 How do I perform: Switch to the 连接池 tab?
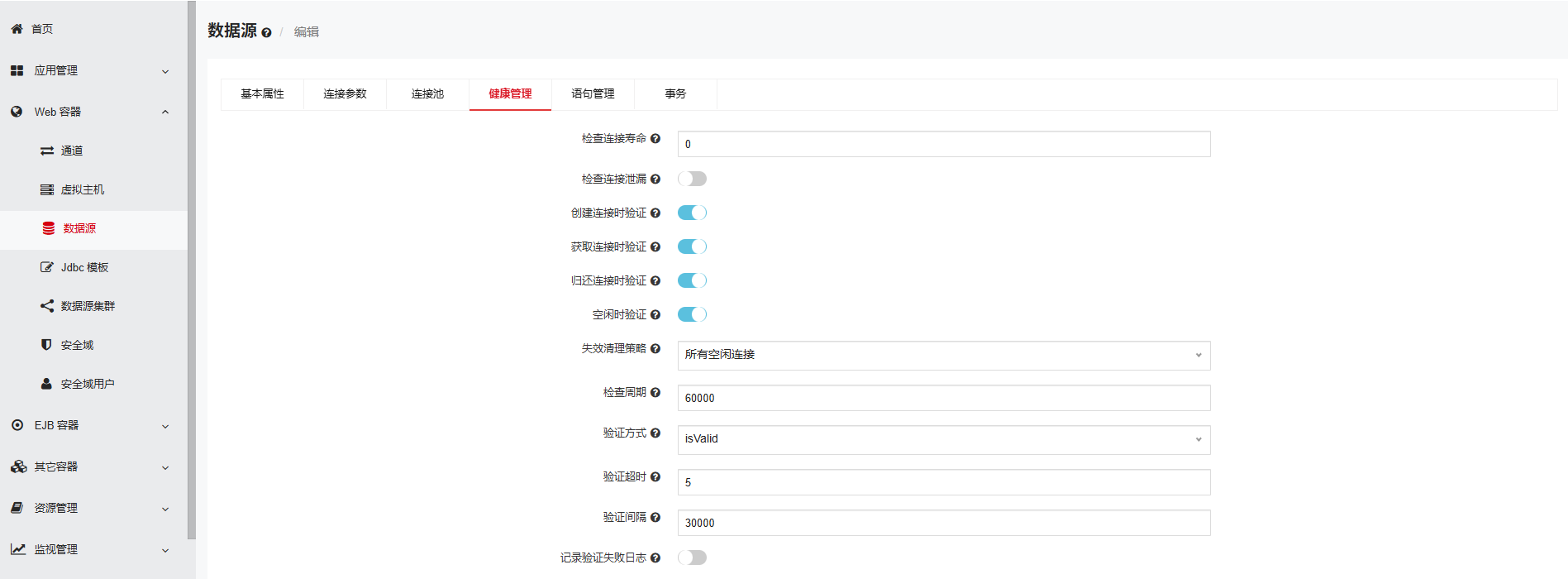click(x=427, y=94)
